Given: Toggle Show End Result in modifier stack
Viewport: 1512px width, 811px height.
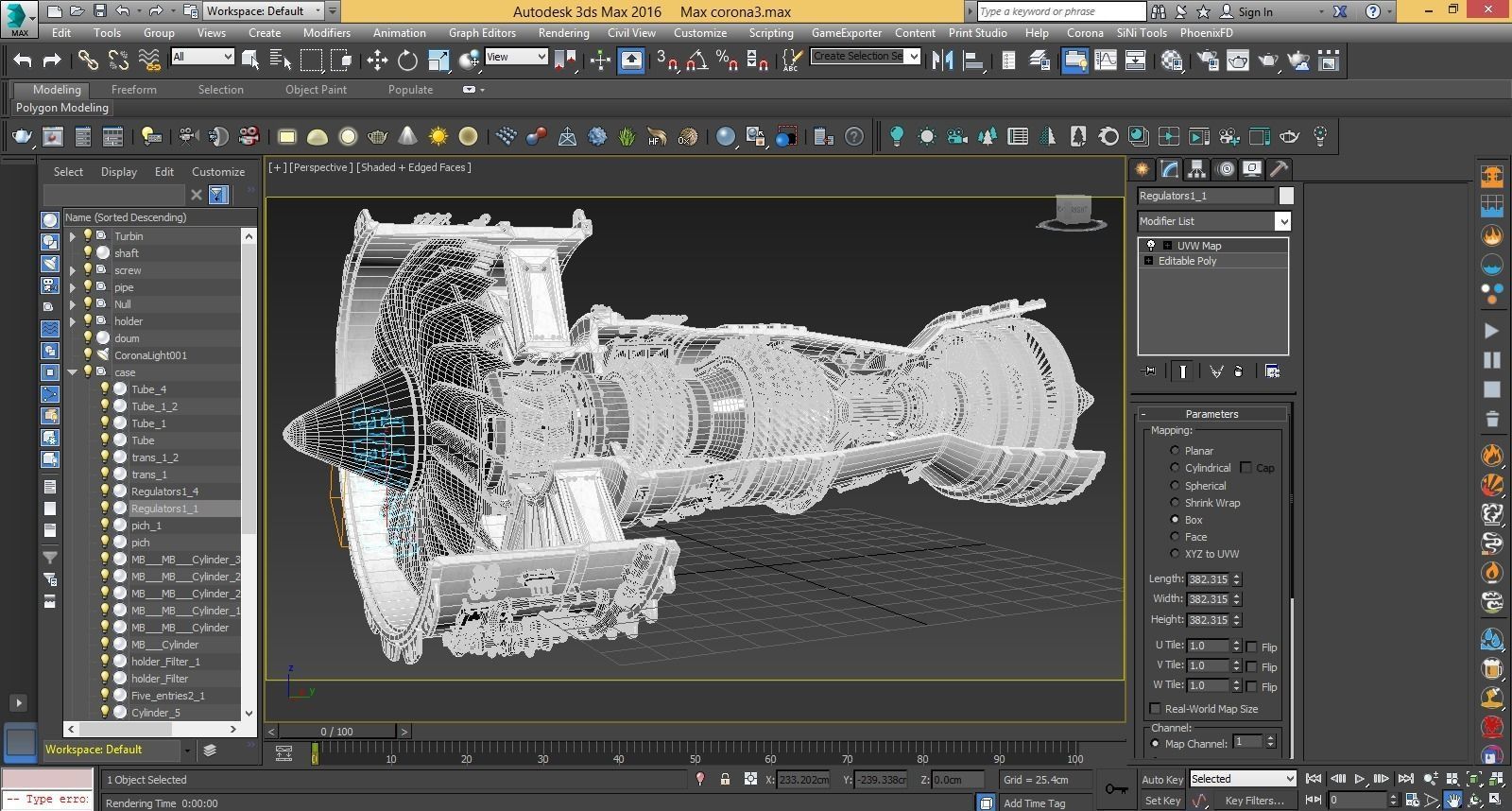Looking at the screenshot, I should tap(1182, 371).
